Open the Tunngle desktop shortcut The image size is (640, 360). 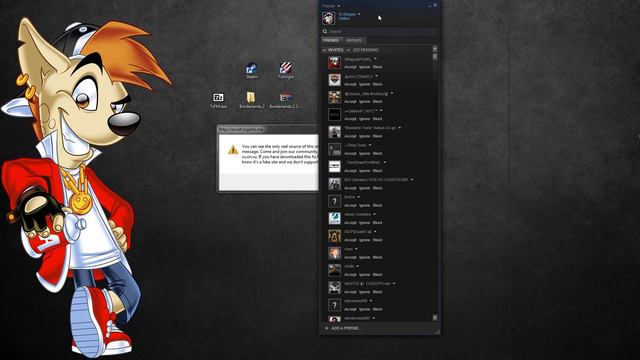click(x=286, y=70)
